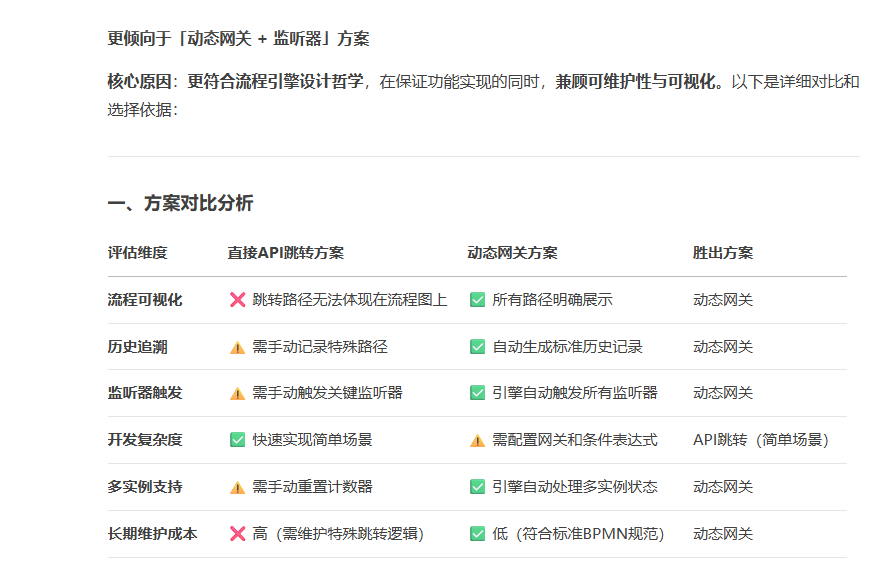Click the 长期维护成本 row label

click(x=153, y=533)
